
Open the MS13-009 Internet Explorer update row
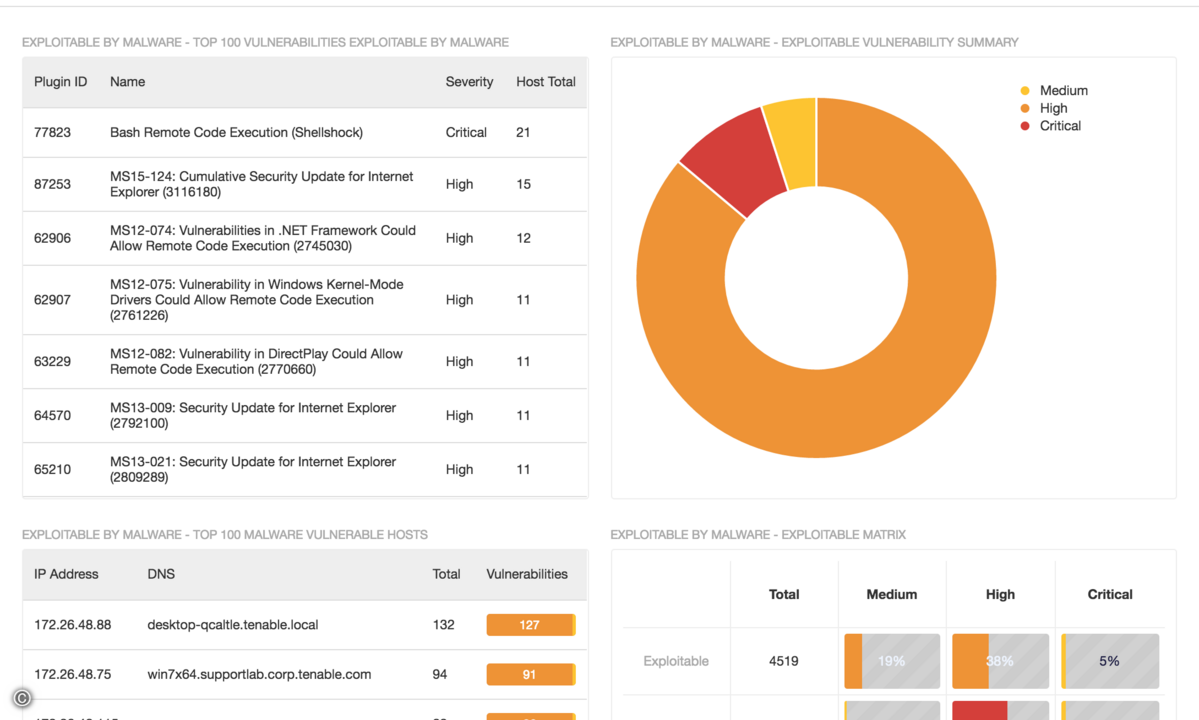(x=305, y=416)
